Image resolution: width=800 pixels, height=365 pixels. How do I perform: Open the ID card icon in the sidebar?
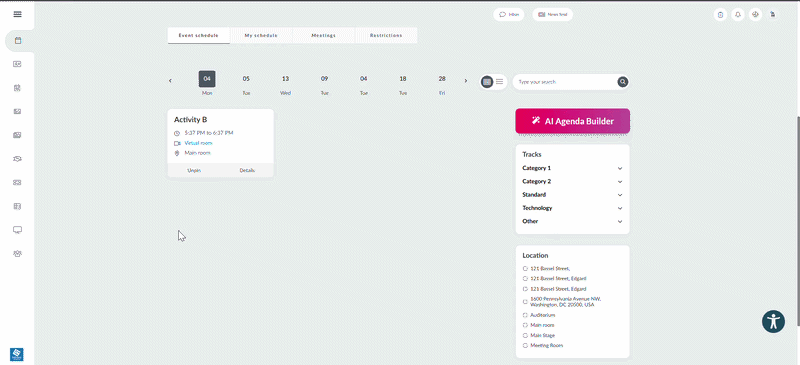point(17,64)
